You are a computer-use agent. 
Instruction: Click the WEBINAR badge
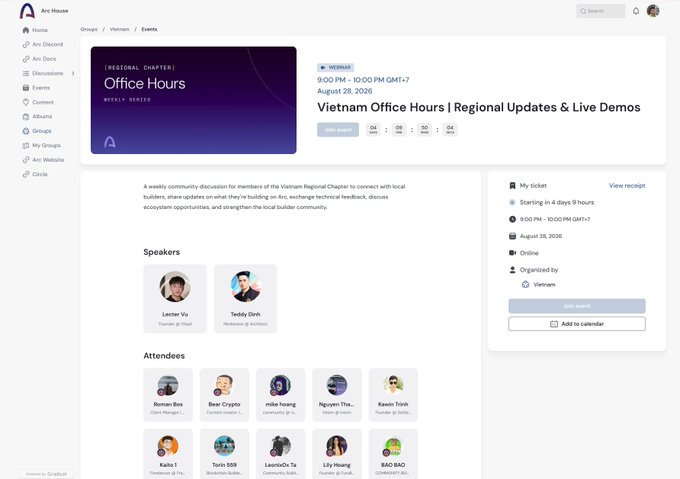point(335,67)
